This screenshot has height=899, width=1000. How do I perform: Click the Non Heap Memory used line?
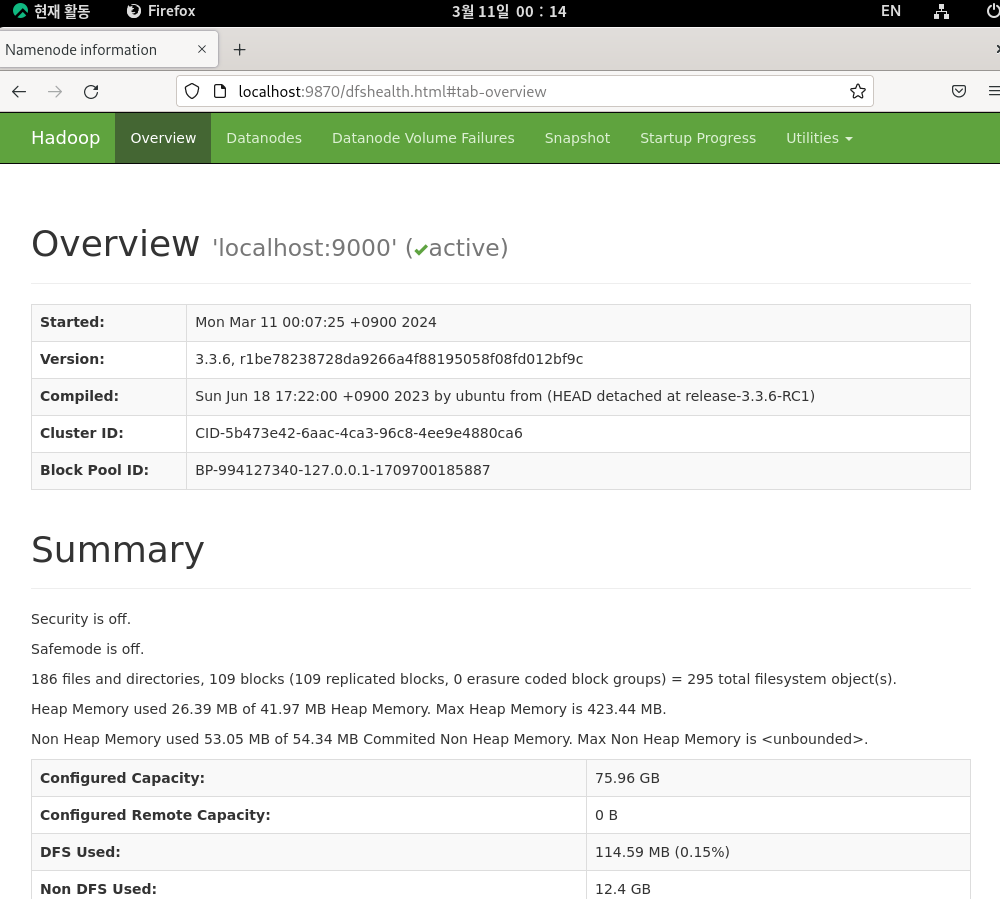(450, 739)
